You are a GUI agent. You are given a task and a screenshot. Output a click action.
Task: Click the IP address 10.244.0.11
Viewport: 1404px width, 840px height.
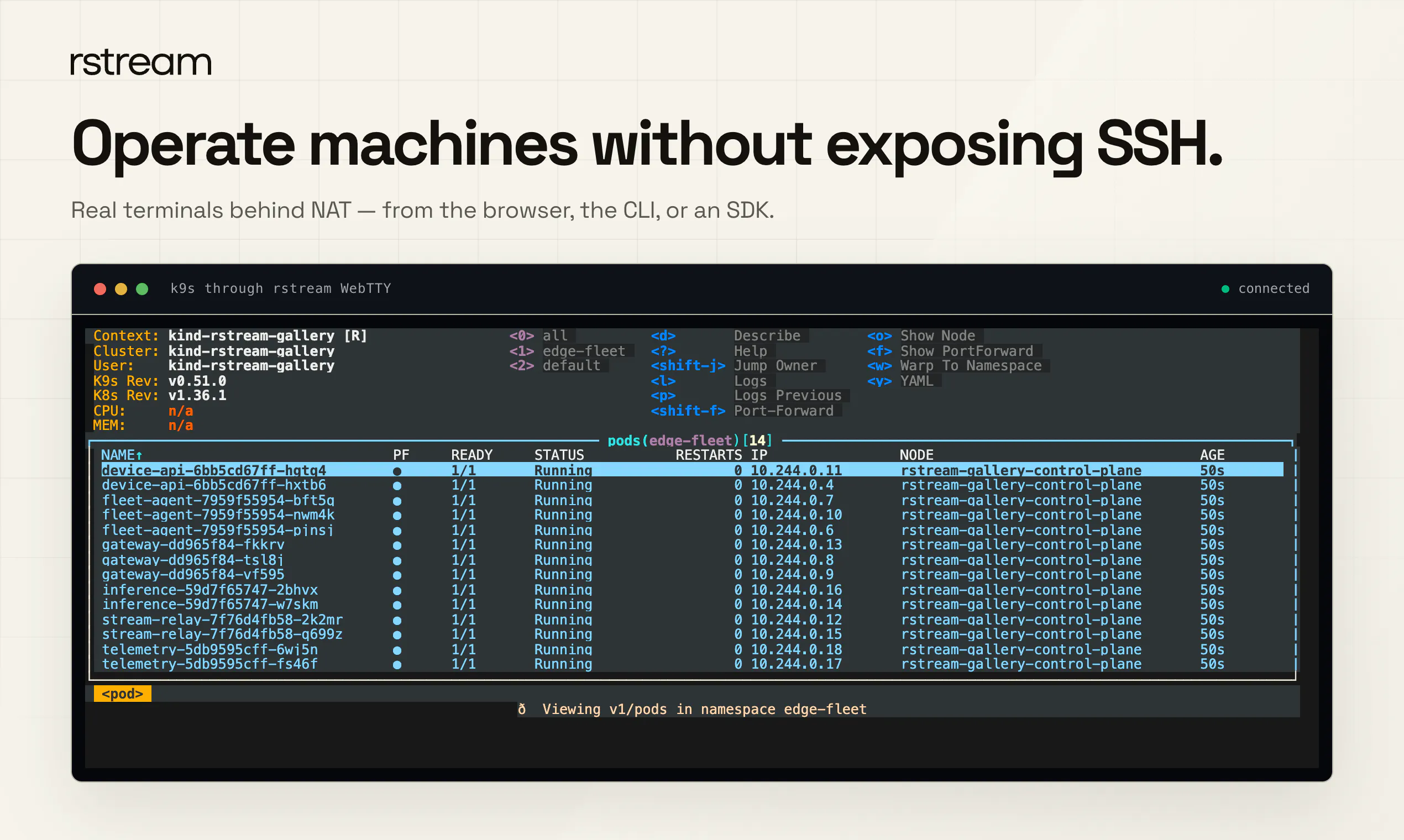796,470
